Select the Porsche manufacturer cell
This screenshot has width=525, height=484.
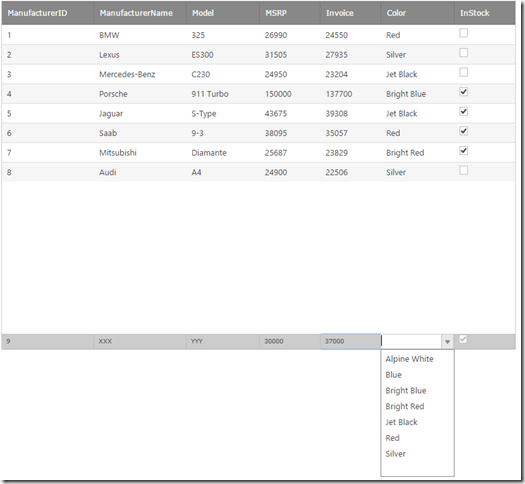point(140,94)
